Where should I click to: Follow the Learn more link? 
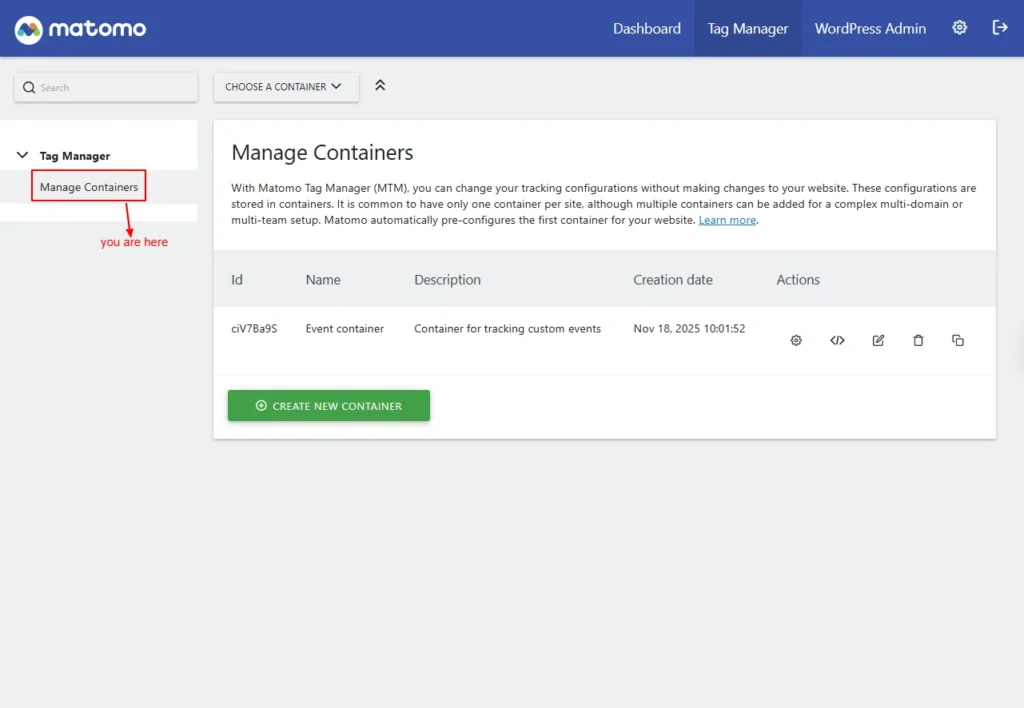[727, 220]
